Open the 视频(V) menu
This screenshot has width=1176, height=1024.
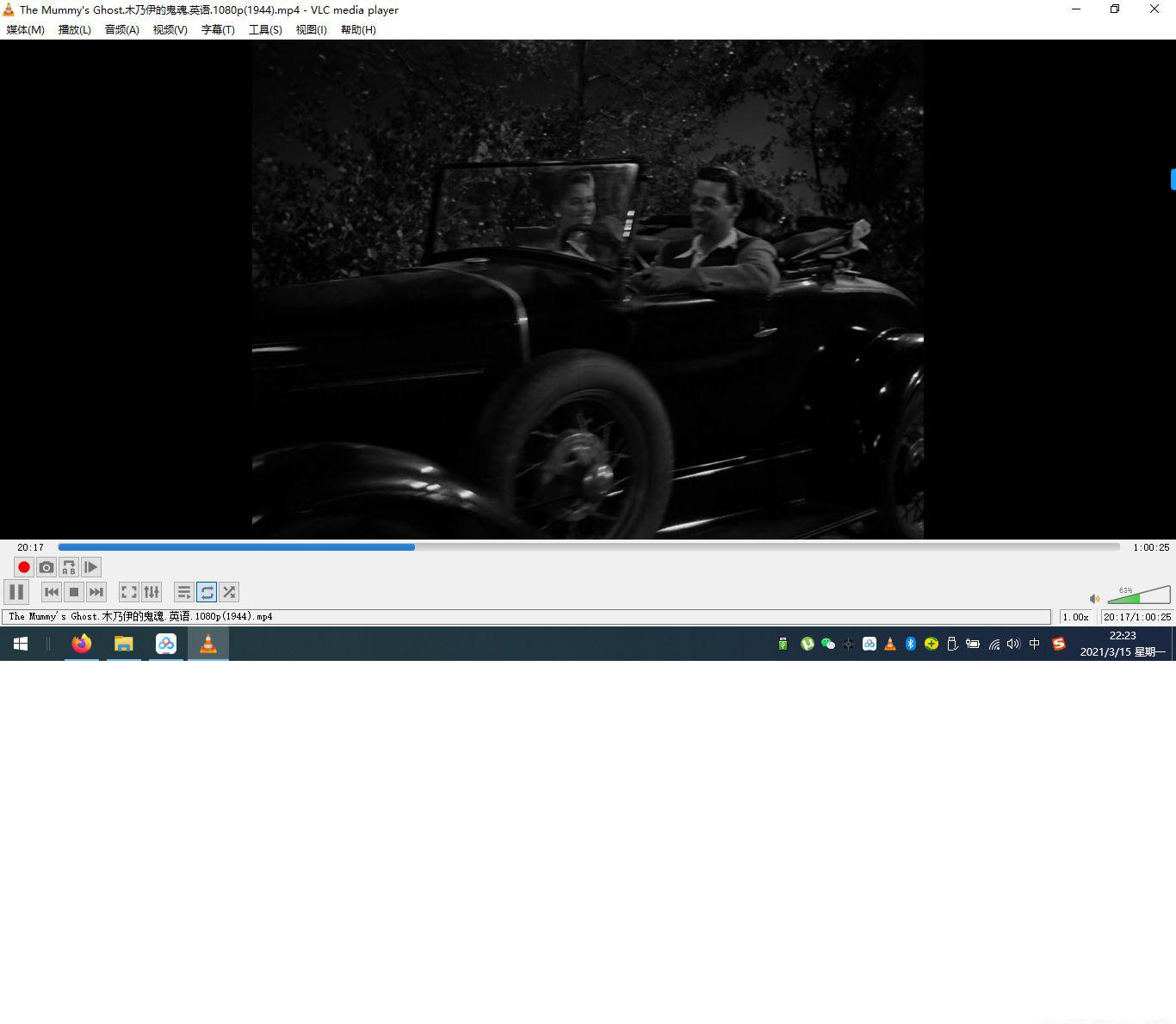pos(170,29)
